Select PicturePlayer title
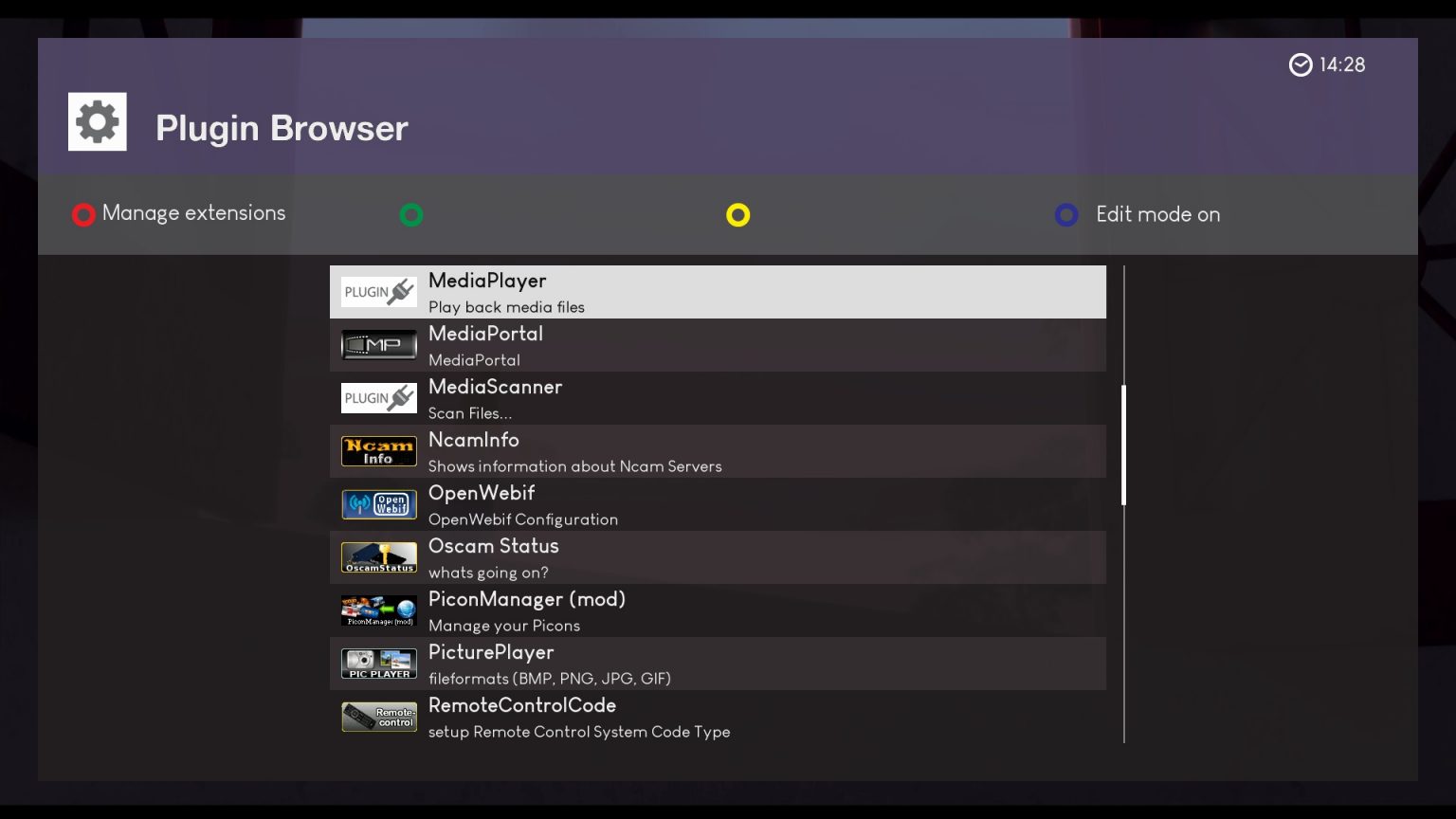 tap(491, 652)
